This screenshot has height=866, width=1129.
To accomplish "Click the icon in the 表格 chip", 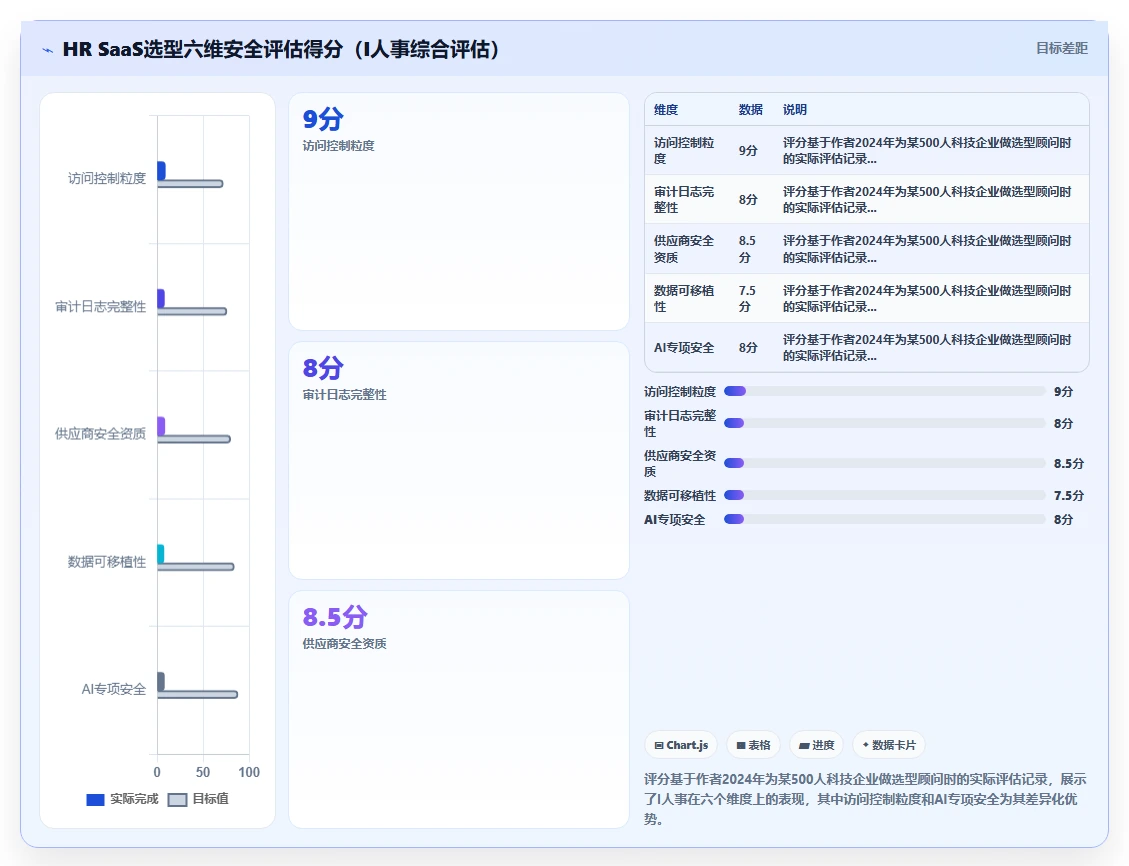I will click(x=741, y=746).
